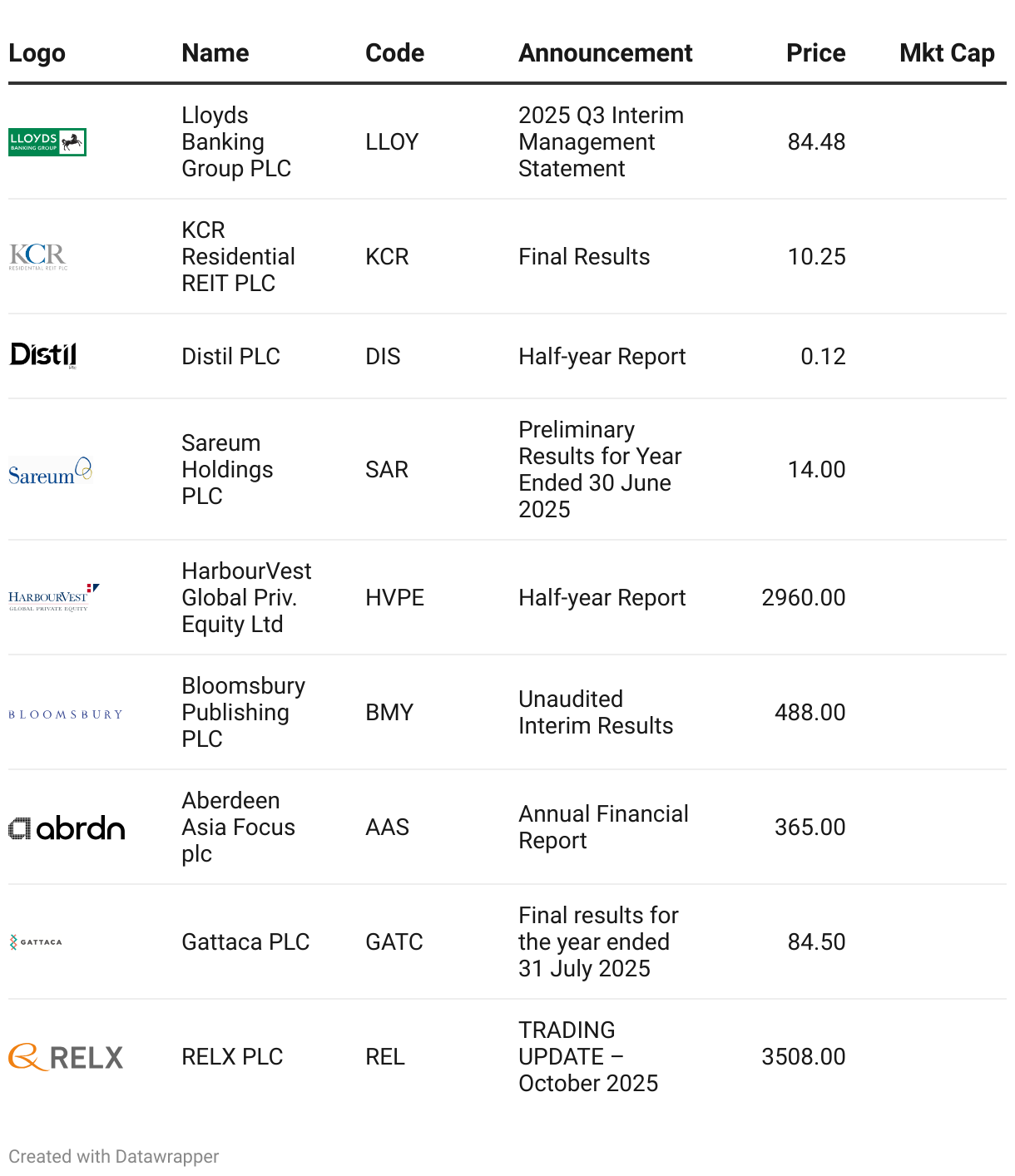Select the Bloomsbury Publishing PLC name cell
1015x1176 pixels.
click(x=244, y=713)
